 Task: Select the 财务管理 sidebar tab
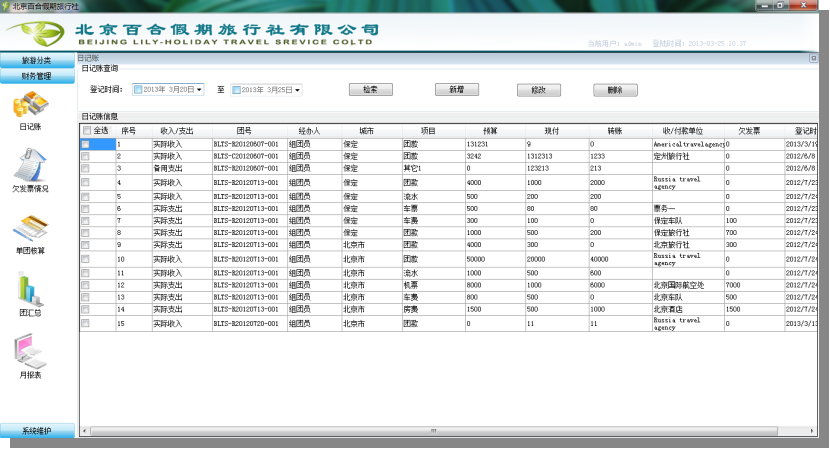(x=36, y=75)
